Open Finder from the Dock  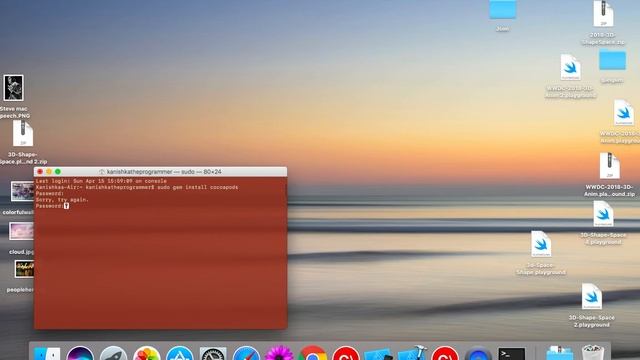tap(47, 354)
